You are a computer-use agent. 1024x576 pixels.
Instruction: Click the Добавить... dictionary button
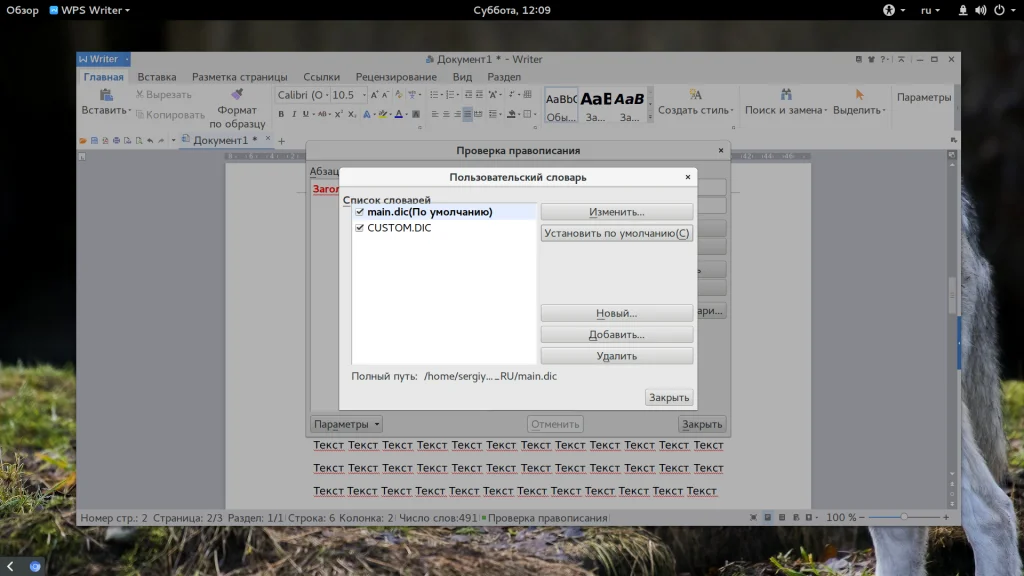point(616,335)
